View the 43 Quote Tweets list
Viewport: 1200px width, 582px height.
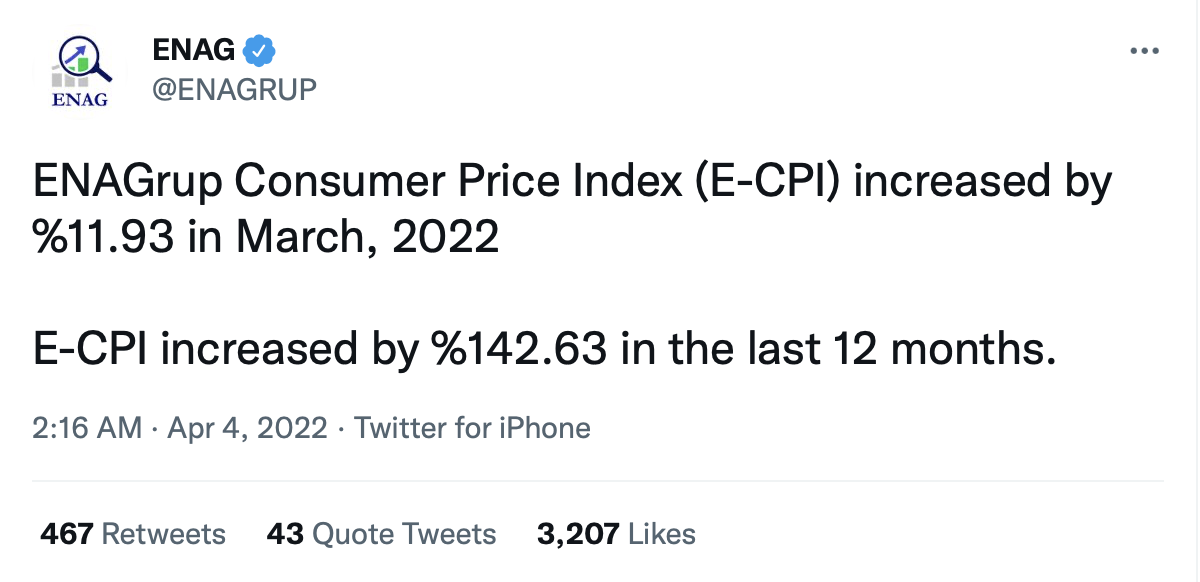click(381, 534)
